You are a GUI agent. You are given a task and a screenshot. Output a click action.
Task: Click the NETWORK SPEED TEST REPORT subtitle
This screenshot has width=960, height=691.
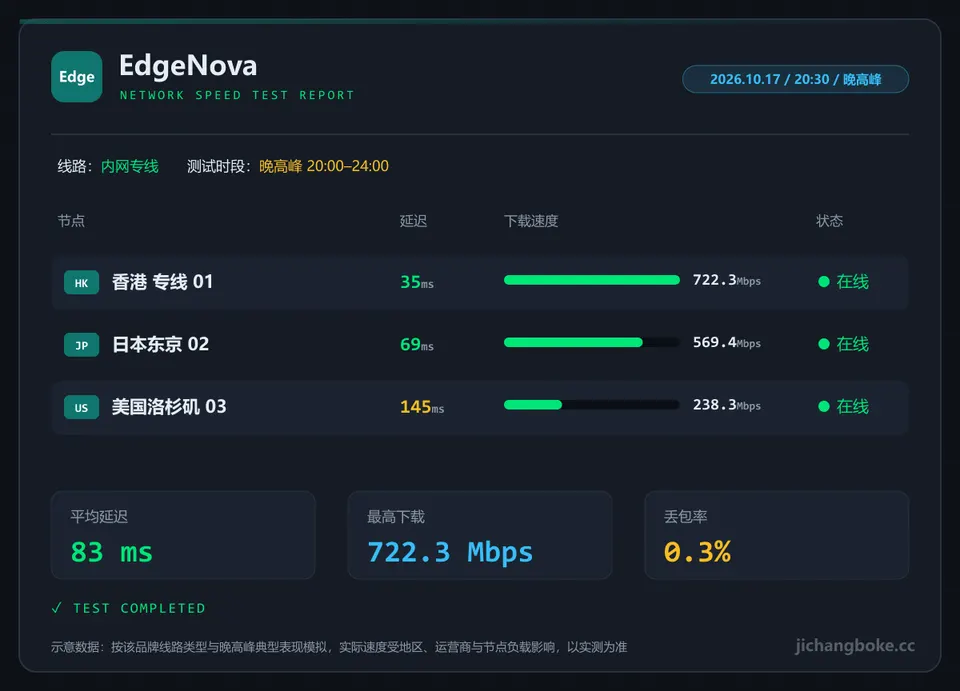tap(237, 95)
